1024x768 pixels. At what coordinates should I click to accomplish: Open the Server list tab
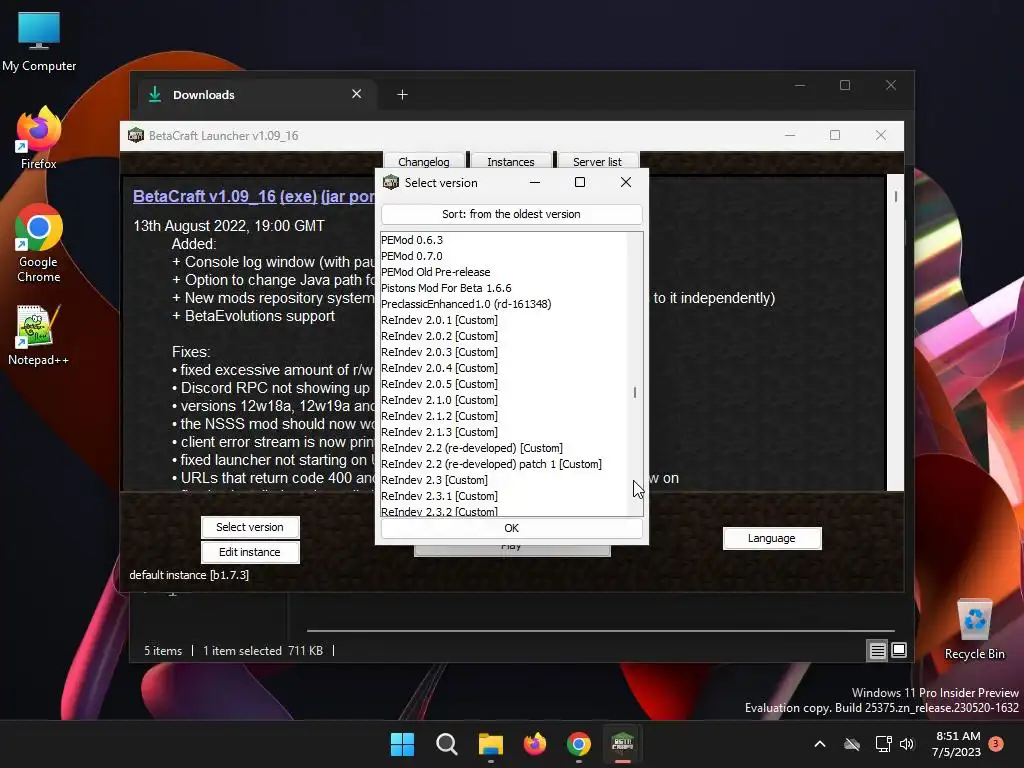tap(598, 161)
